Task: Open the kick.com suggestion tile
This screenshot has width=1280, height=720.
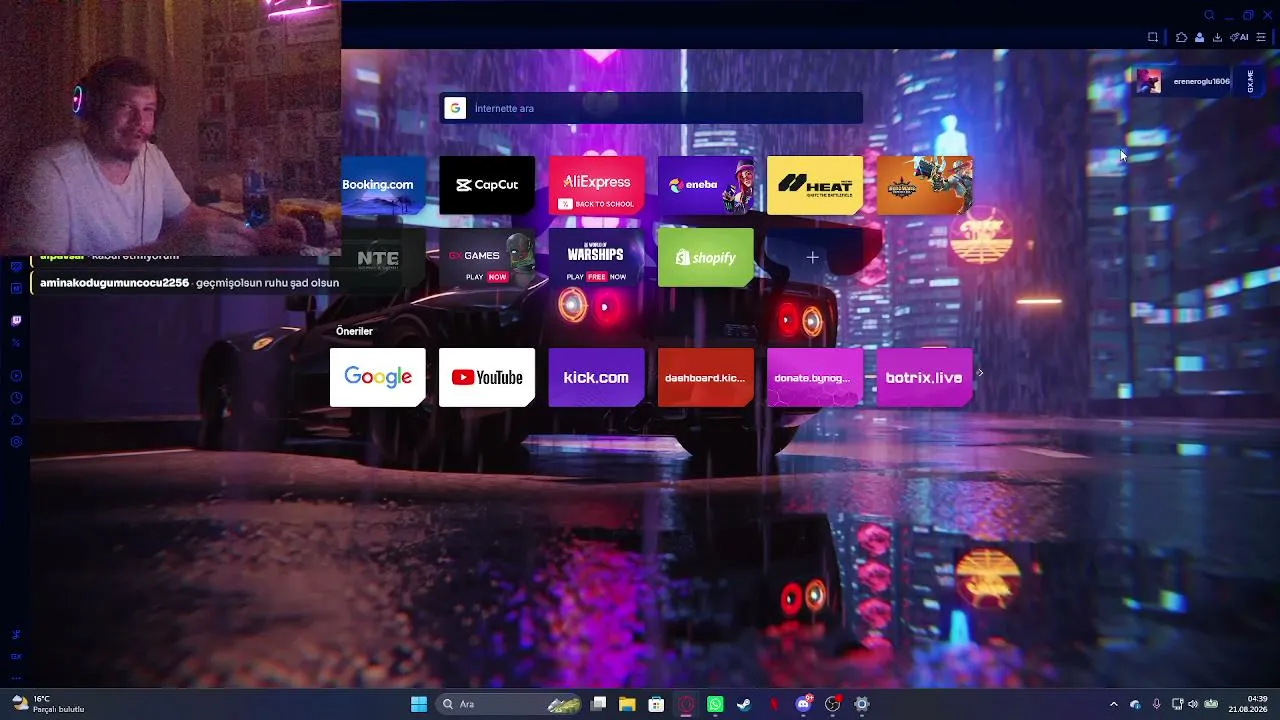Action: pos(597,377)
